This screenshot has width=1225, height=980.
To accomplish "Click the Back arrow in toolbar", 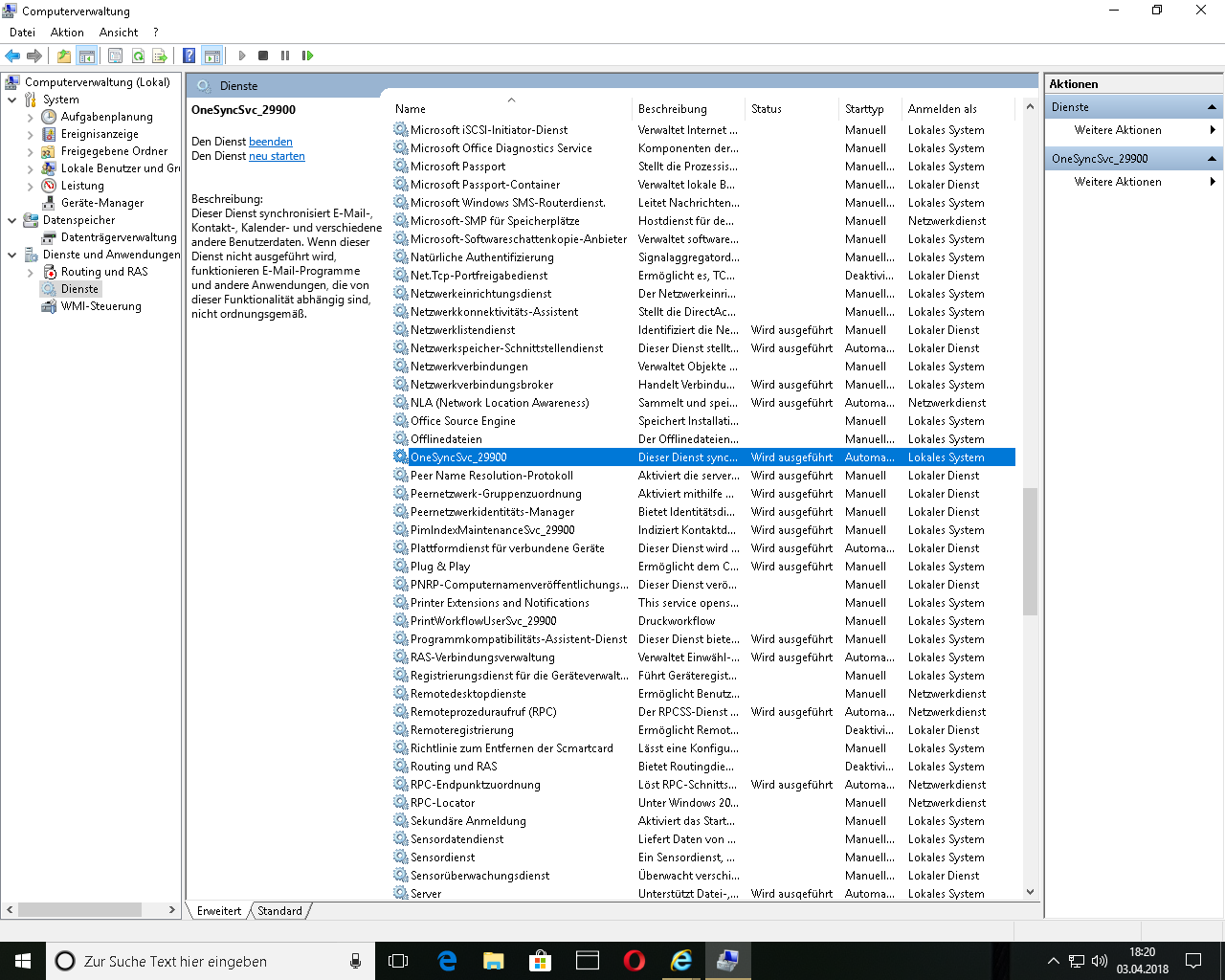I will [x=12, y=56].
